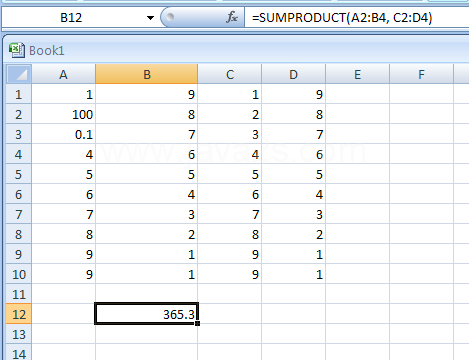This screenshot has width=469, height=360.
Task: Select column B header
Action: tap(147, 74)
